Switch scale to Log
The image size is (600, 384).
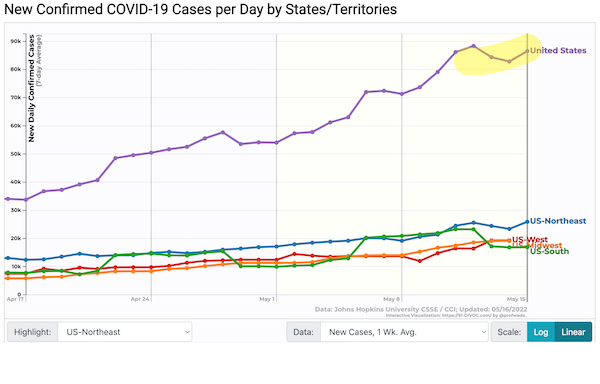point(541,332)
